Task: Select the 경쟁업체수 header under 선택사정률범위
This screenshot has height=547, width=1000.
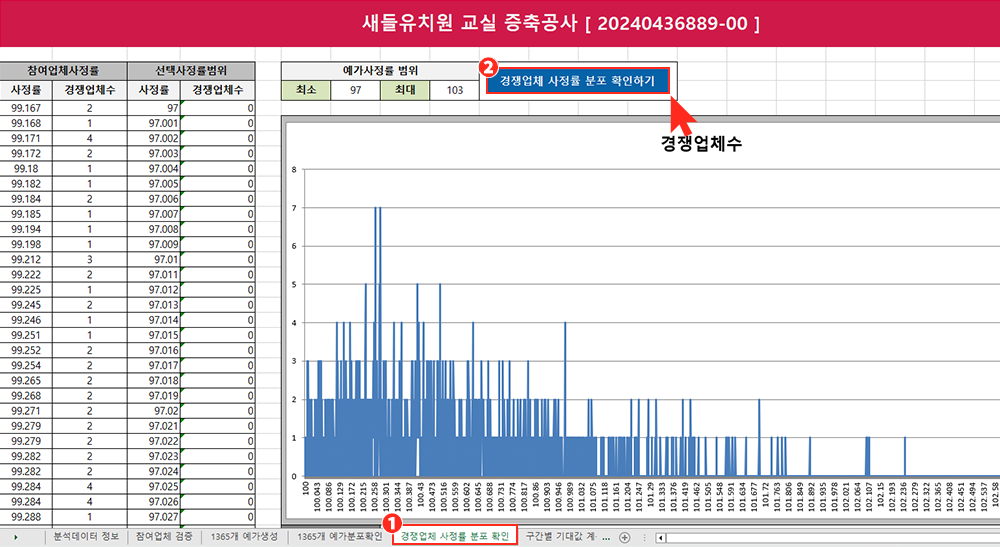Action: tap(217, 90)
